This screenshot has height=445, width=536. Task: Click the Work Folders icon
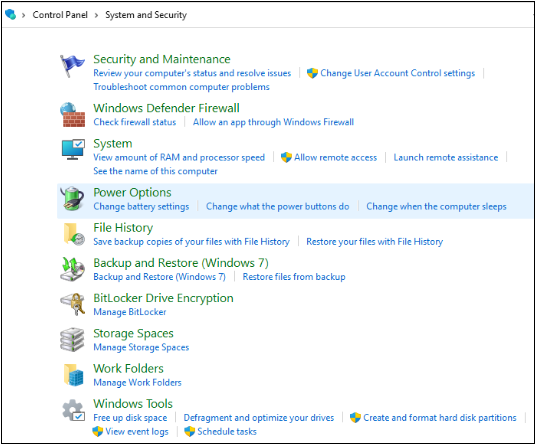coord(73,375)
